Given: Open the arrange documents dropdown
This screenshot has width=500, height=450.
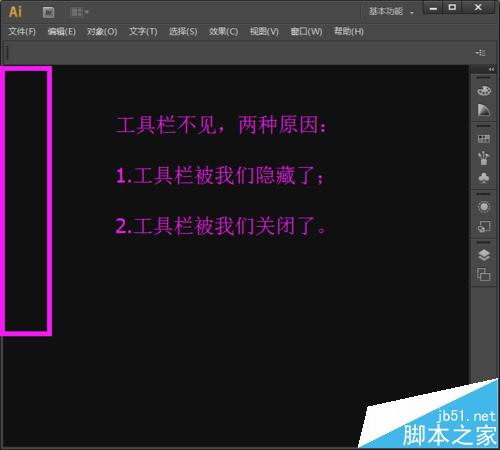Looking at the screenshot, I should point(79,12).
